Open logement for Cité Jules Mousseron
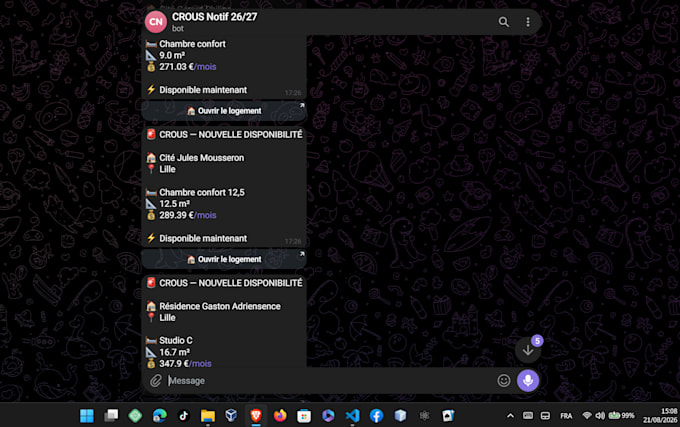This screenshot has width=680, height=427. [x=224, y=259]
